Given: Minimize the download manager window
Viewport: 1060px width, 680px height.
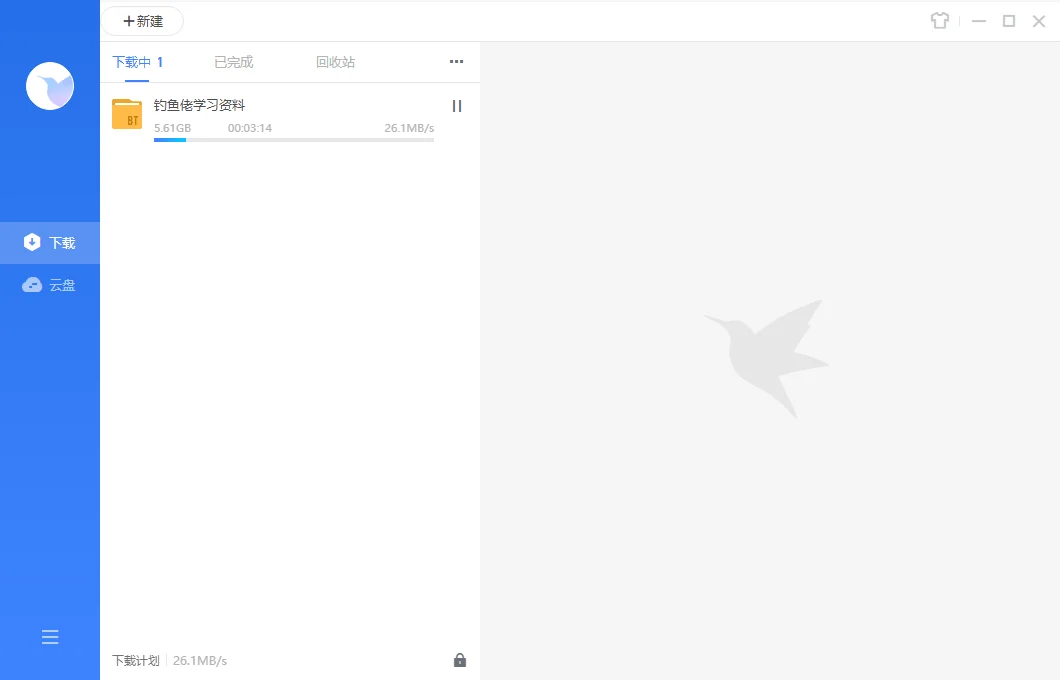Looking at the screenshot, I should [979, 21].
